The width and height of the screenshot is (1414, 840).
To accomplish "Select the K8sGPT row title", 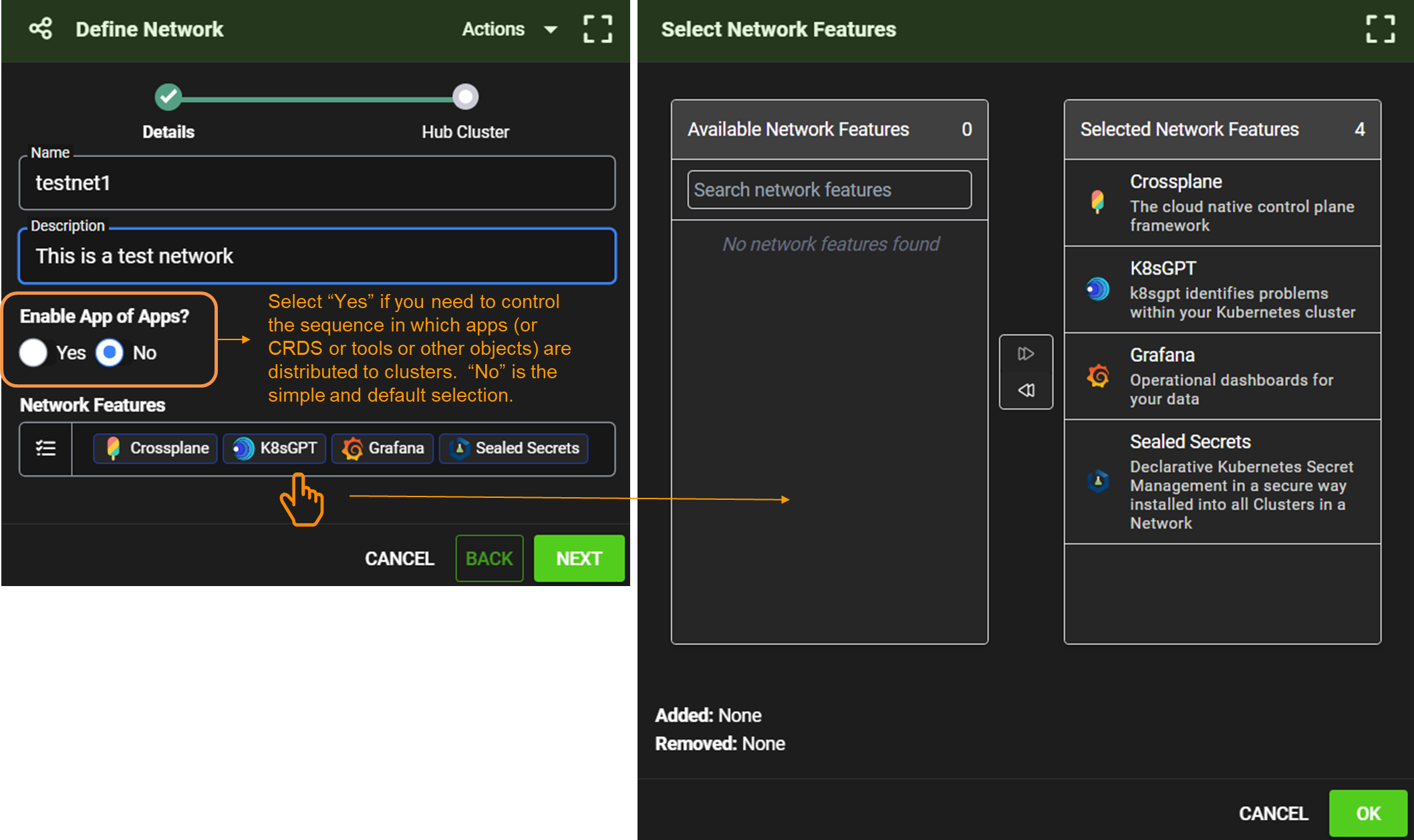I will click(x=1163, y=269).
